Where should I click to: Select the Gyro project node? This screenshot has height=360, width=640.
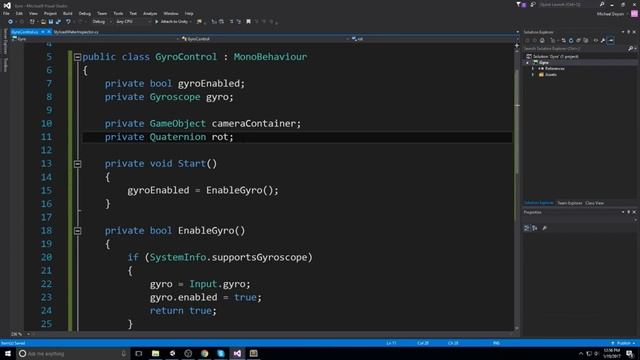pyautogui.click(x=544, y=62)
